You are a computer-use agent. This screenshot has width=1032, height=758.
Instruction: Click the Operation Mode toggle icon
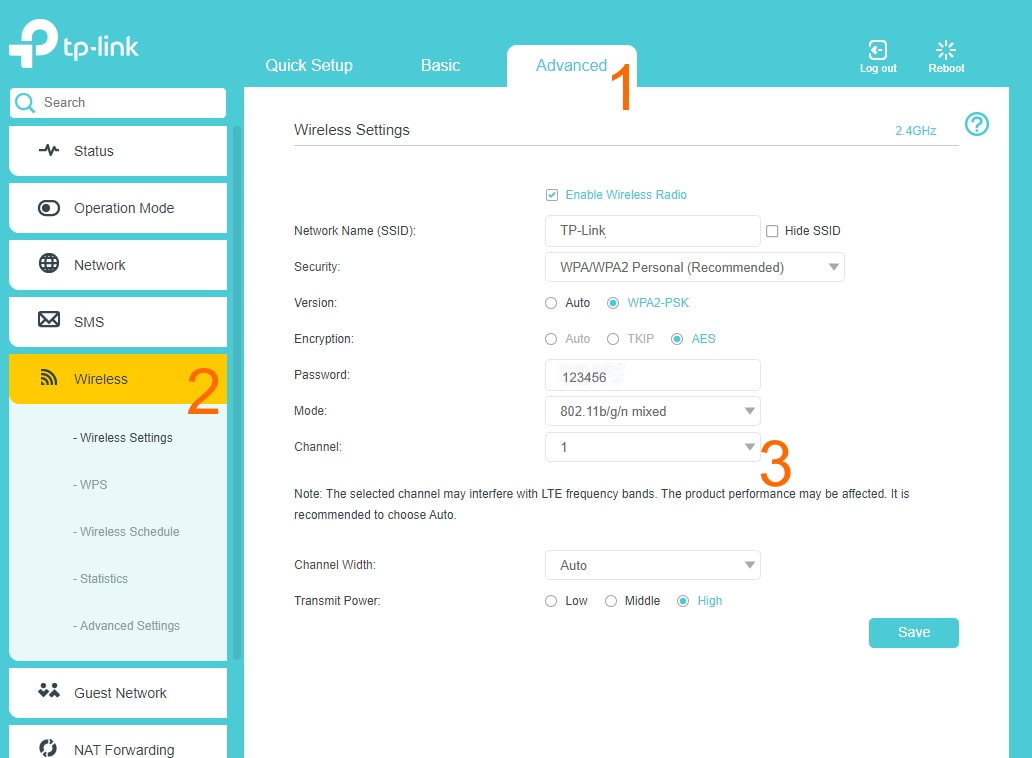tap(49, 208)
